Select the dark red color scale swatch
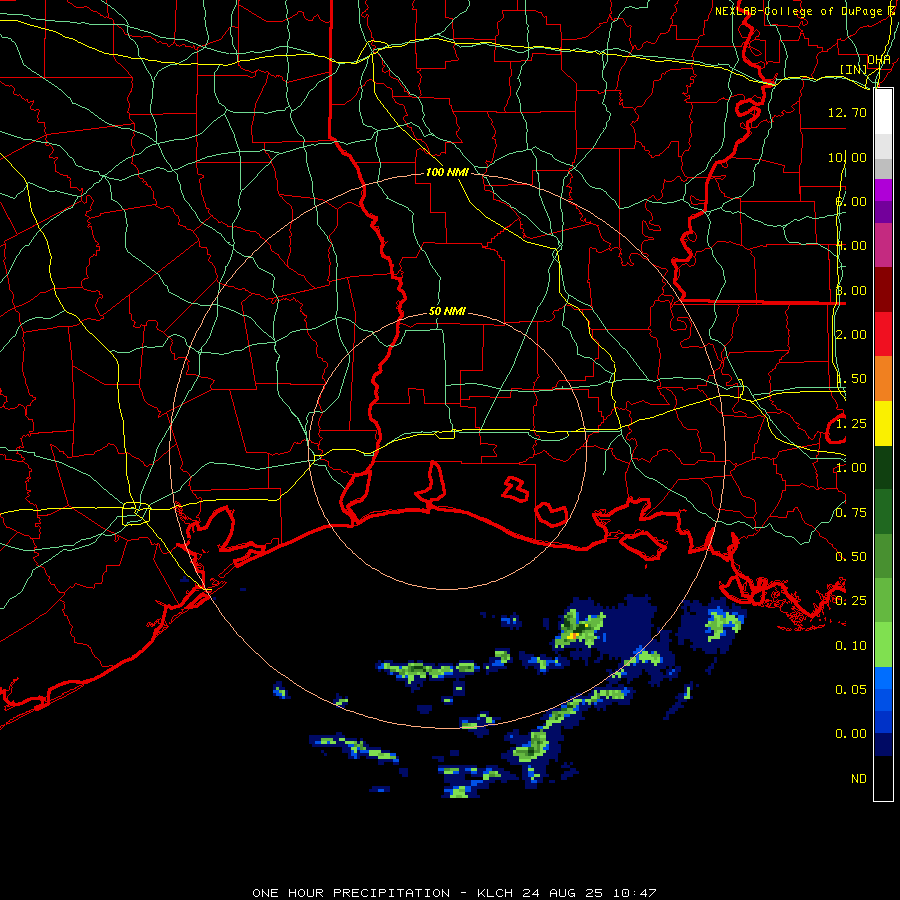Image resolution: width=900 pixels, height=900 pixels. tap(883, 290)
